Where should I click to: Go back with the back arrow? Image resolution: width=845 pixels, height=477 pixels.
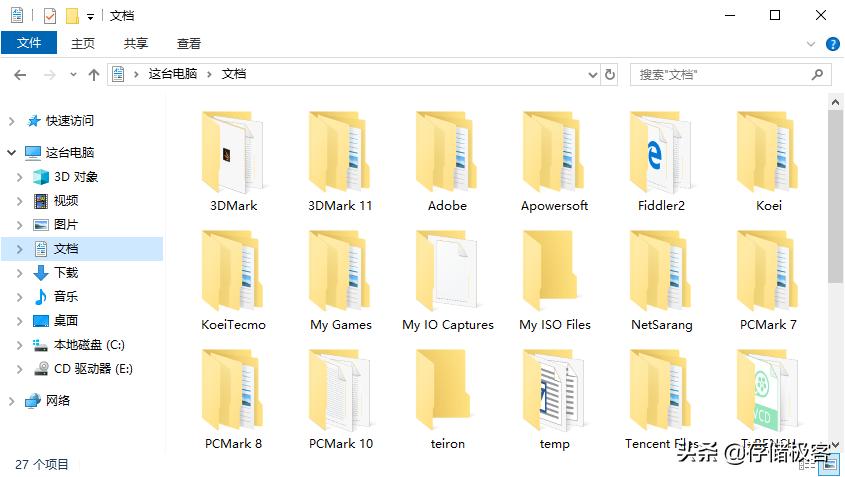coord(20,74)
